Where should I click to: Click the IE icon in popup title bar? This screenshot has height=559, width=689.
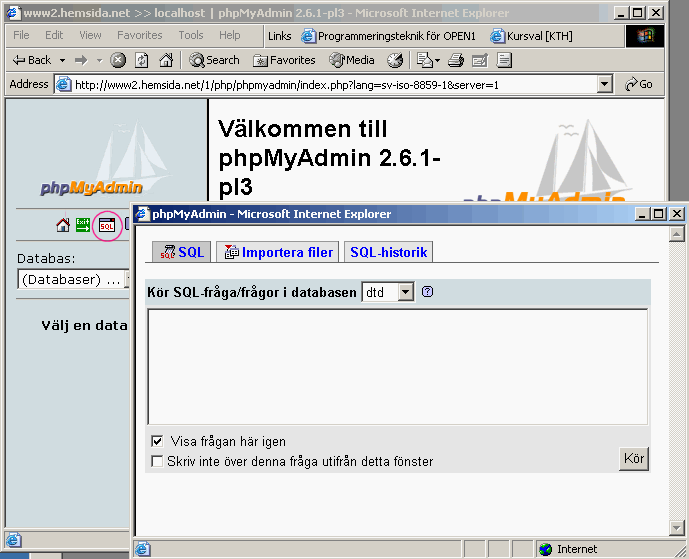pos(142,214)
